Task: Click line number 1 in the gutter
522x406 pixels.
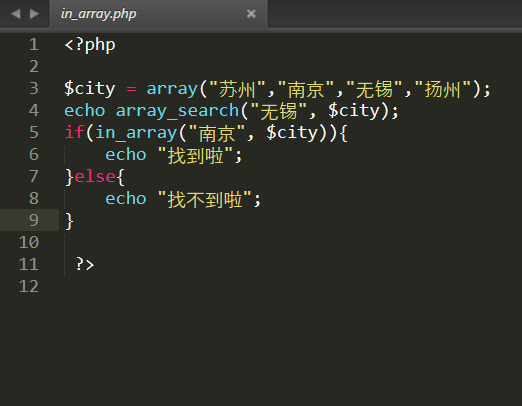Action: 34,44
